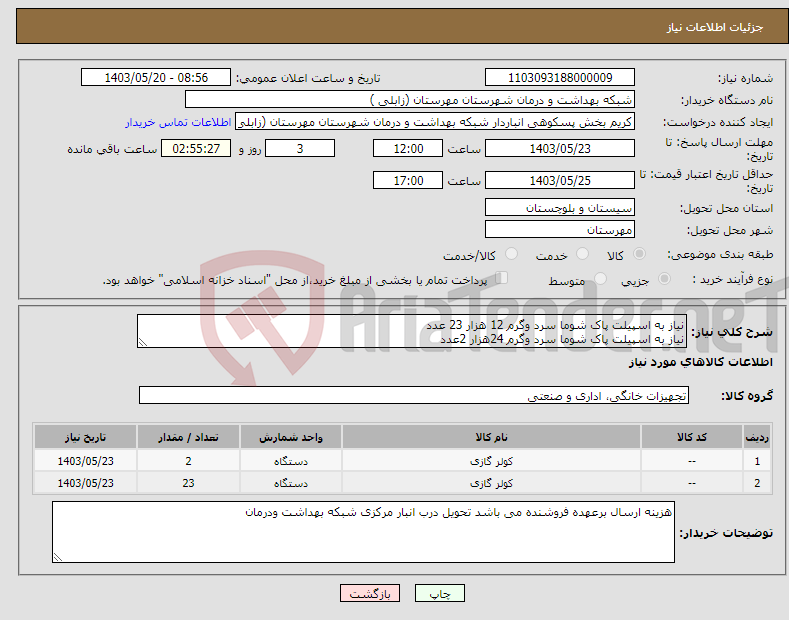The width and height of the screenshot is (789, 620).
Task: Click the announcement date field 1403/05/20 - 08:56
Action: (x=155, y=78)
